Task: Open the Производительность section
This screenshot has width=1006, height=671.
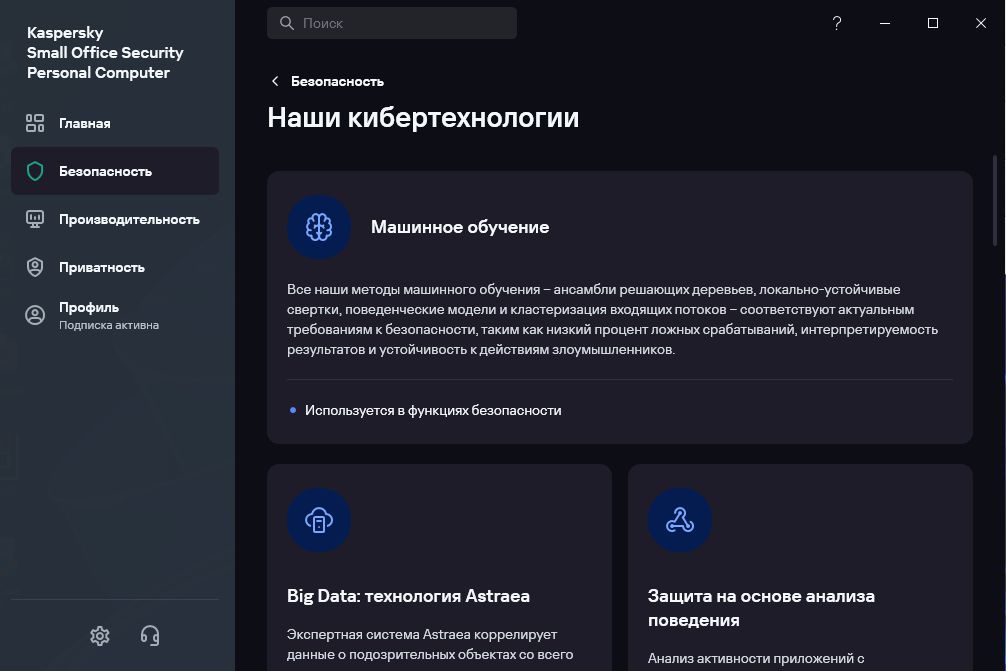Action: pos(114,219)
